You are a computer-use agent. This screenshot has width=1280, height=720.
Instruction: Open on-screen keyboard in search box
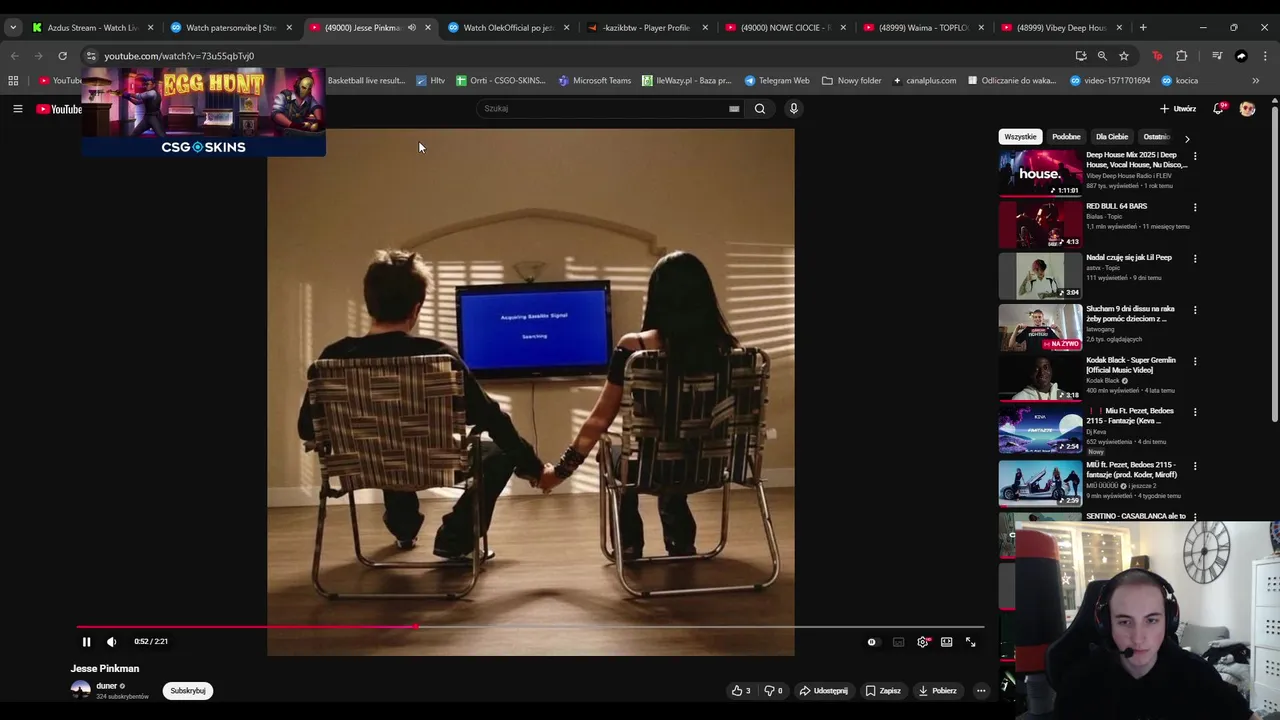coord(734,108)
